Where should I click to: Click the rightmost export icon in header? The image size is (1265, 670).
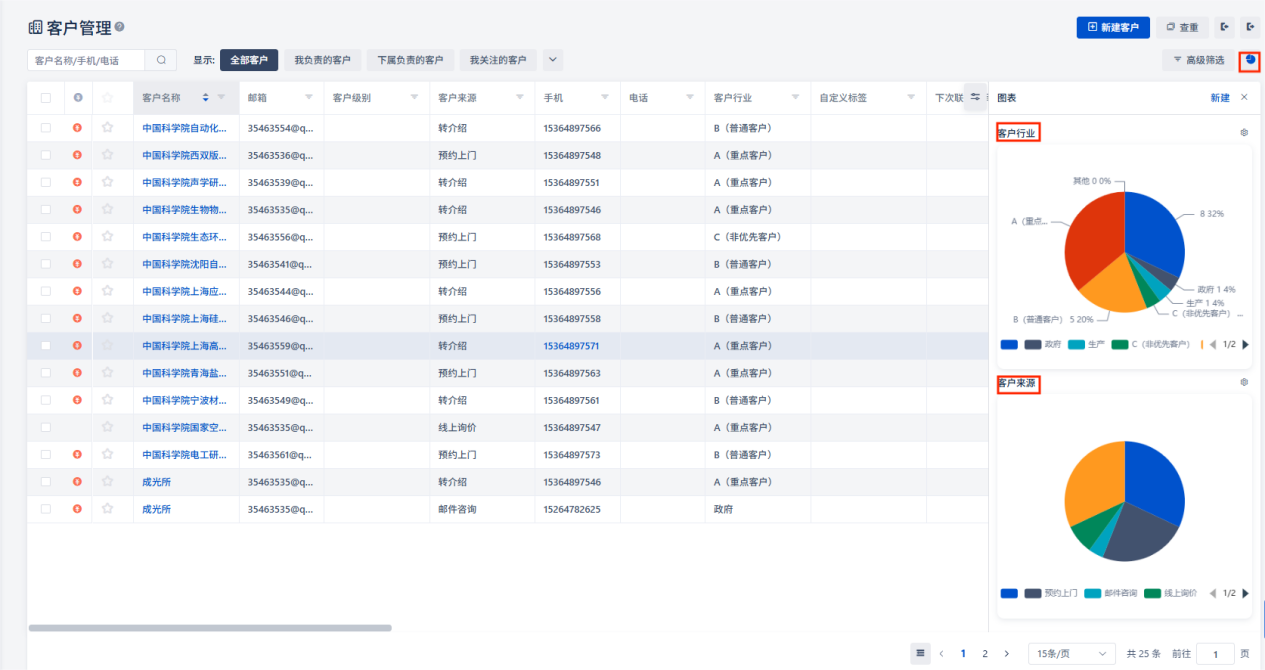[1250, 27]
